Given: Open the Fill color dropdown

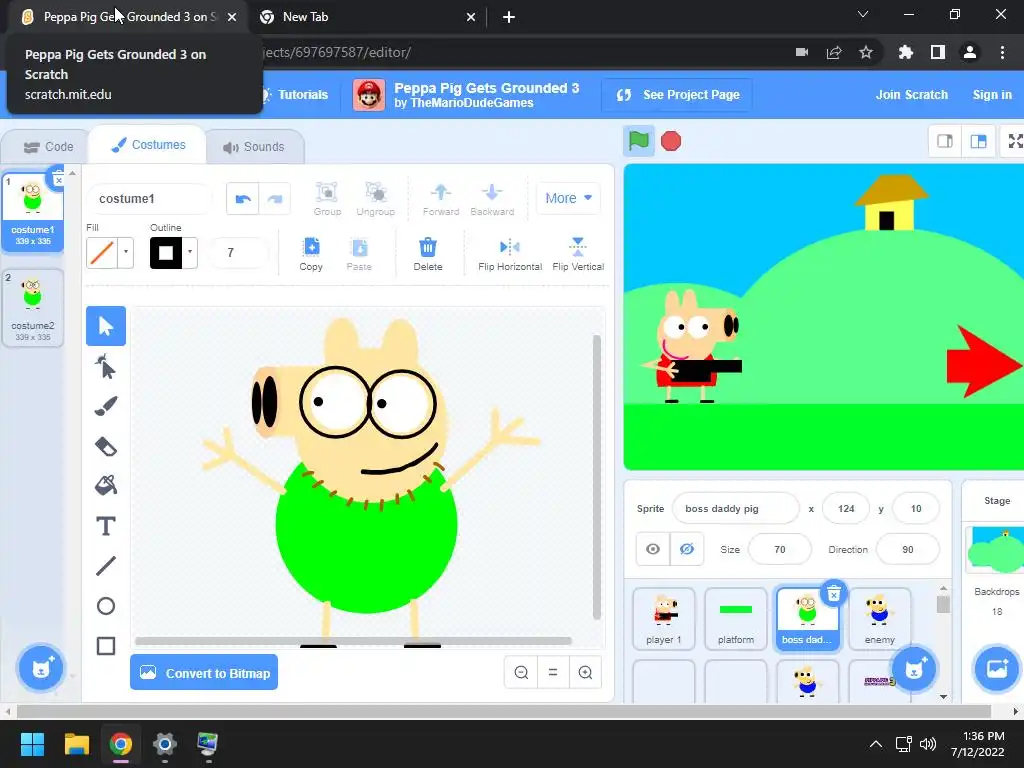Looking at the screenshot, I should point(126,252).
